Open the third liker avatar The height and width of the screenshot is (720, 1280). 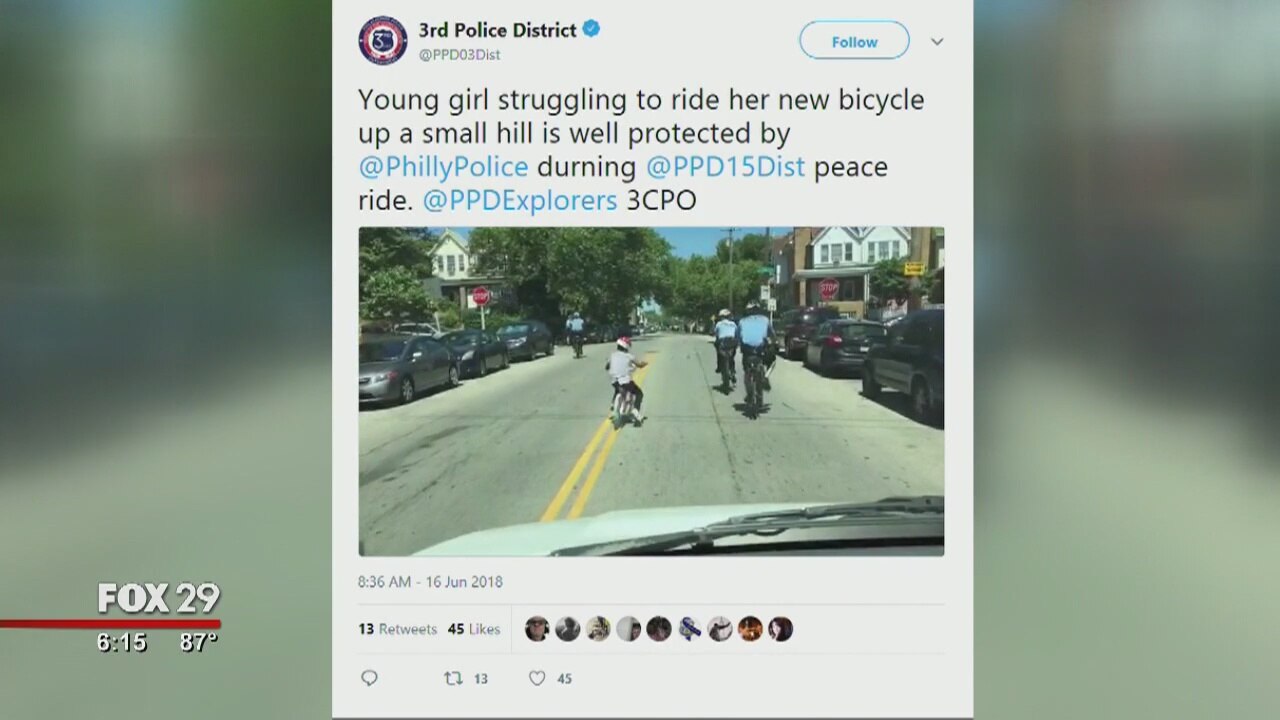(x=598, y=629)
